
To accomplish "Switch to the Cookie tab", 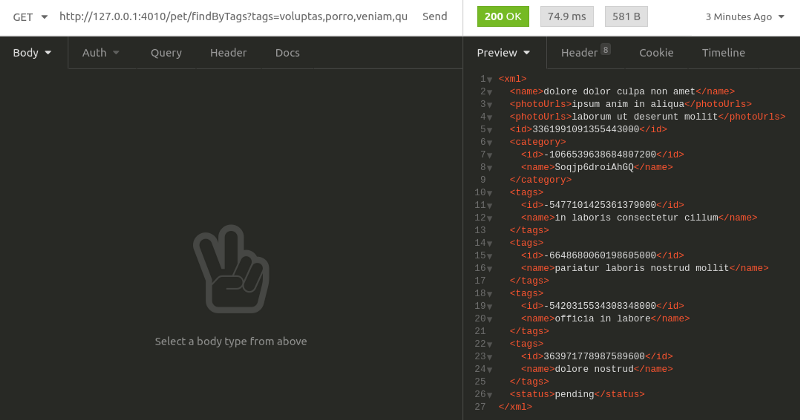I will point(656,53).
